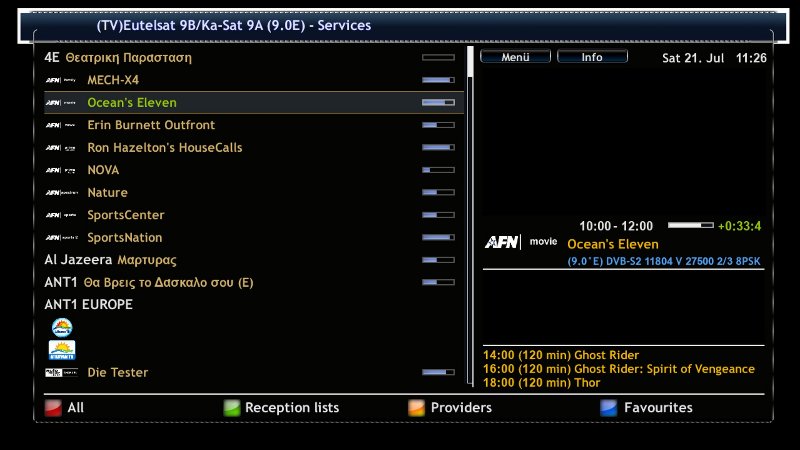Screen dimensions: 800x450
Task: Select SportsCenter service row
Action: [x=254, y=215]
